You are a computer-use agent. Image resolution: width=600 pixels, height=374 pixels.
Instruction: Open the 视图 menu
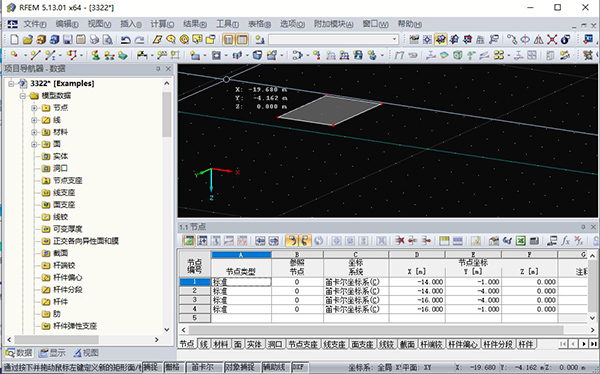tap(99, 24)
